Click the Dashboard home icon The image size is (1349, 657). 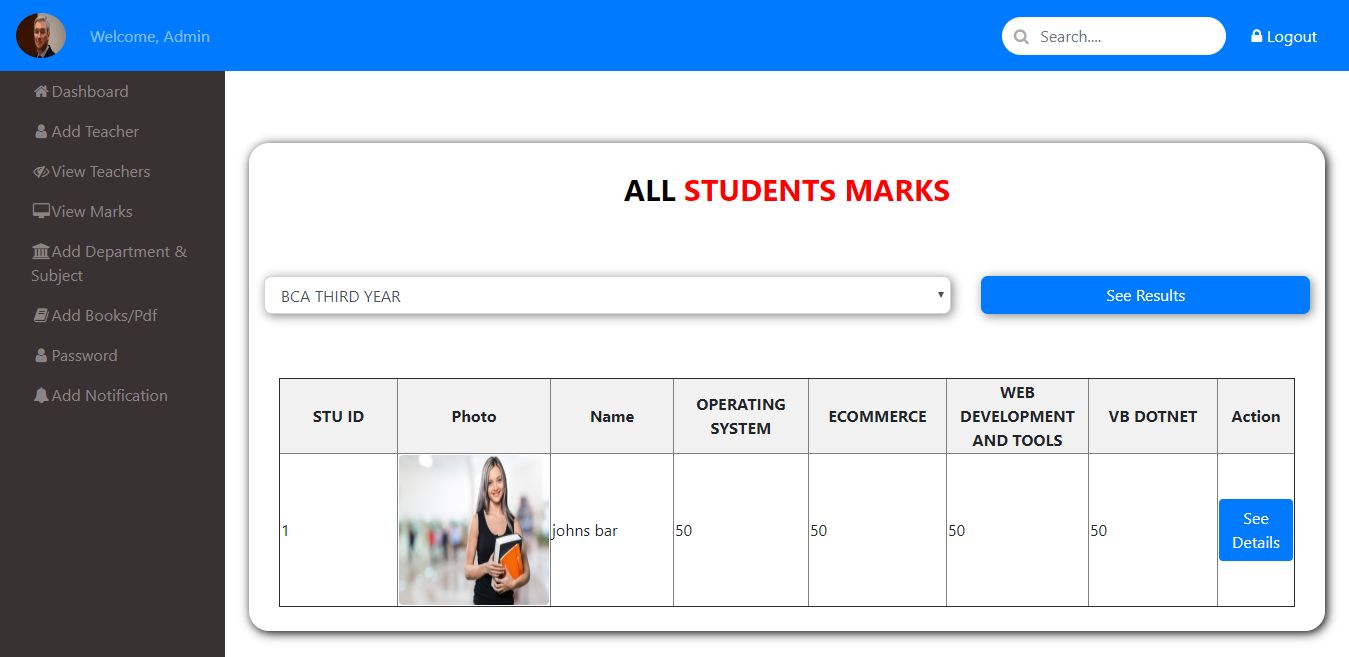point(41,92)
